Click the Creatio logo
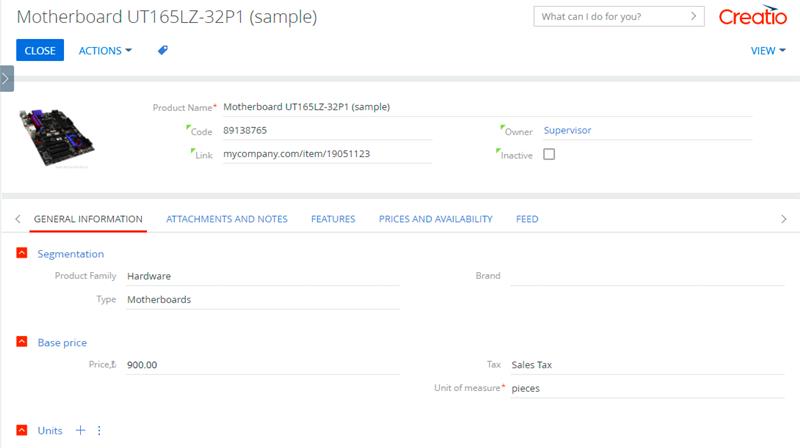Image resolution: width=800 pixels, height=448 pixels. click(753, 16)
